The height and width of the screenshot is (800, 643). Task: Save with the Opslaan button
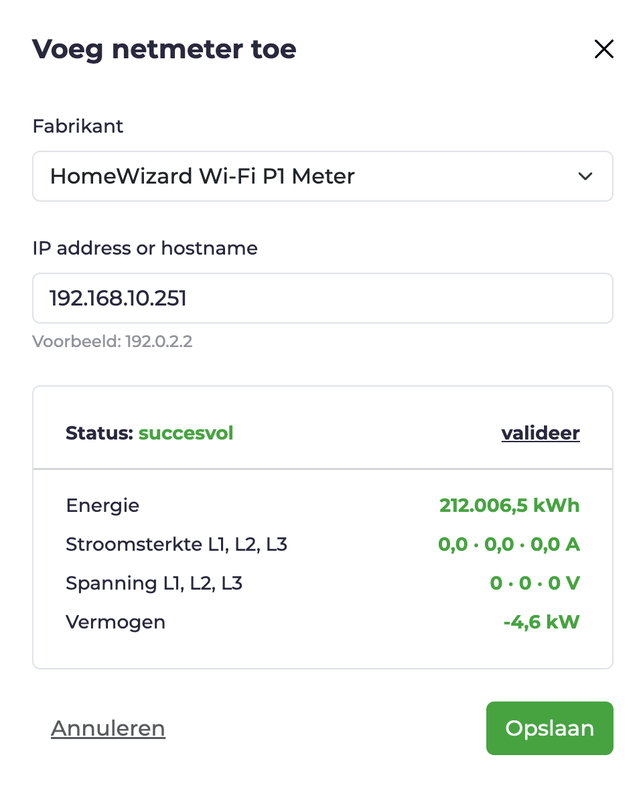[x=549, y=728]
